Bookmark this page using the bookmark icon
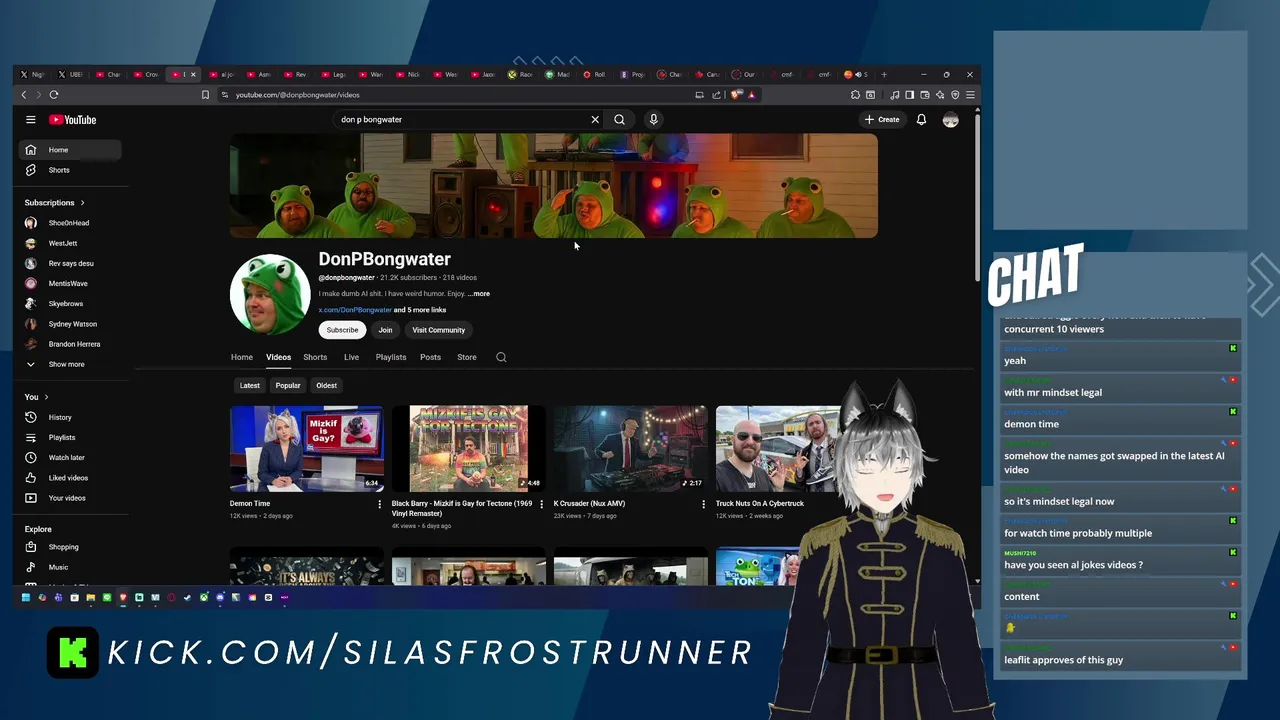The height and width of the screenshot is (720, 1280). click(205, 95)
